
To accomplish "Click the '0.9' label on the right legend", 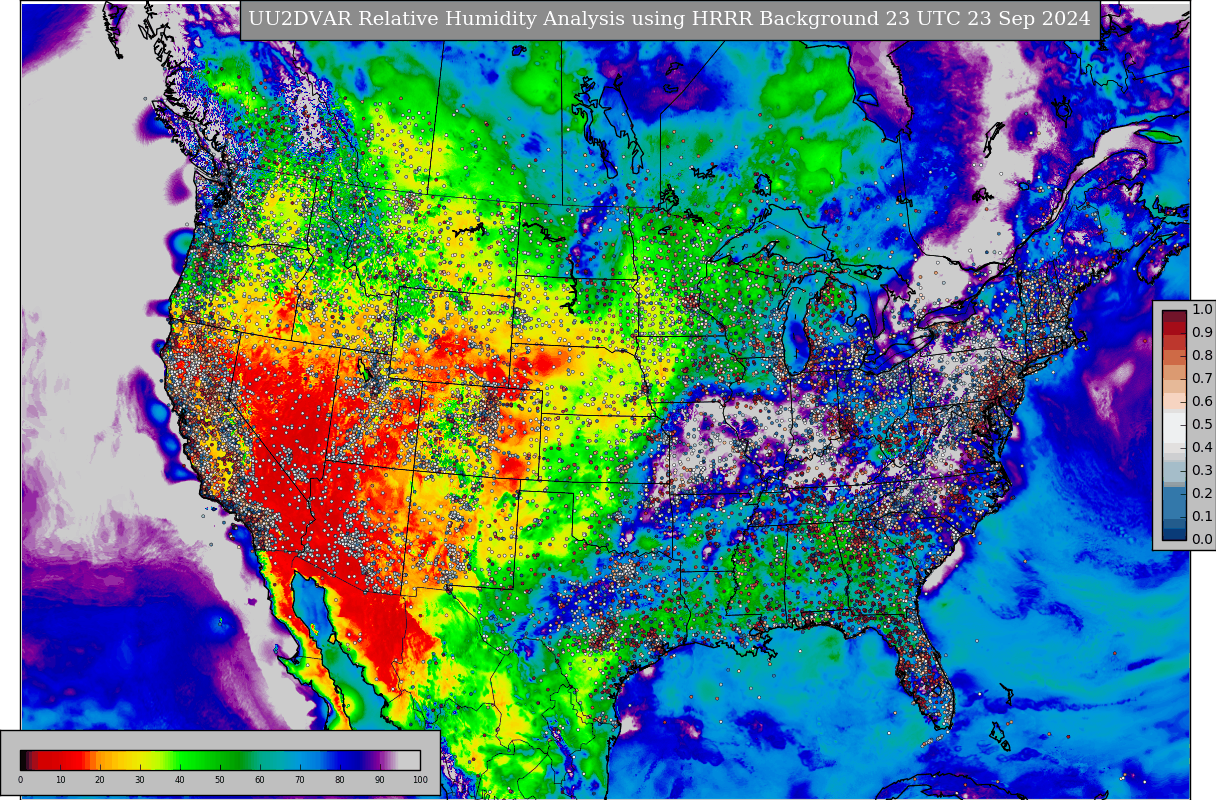I will (1202, 333).
